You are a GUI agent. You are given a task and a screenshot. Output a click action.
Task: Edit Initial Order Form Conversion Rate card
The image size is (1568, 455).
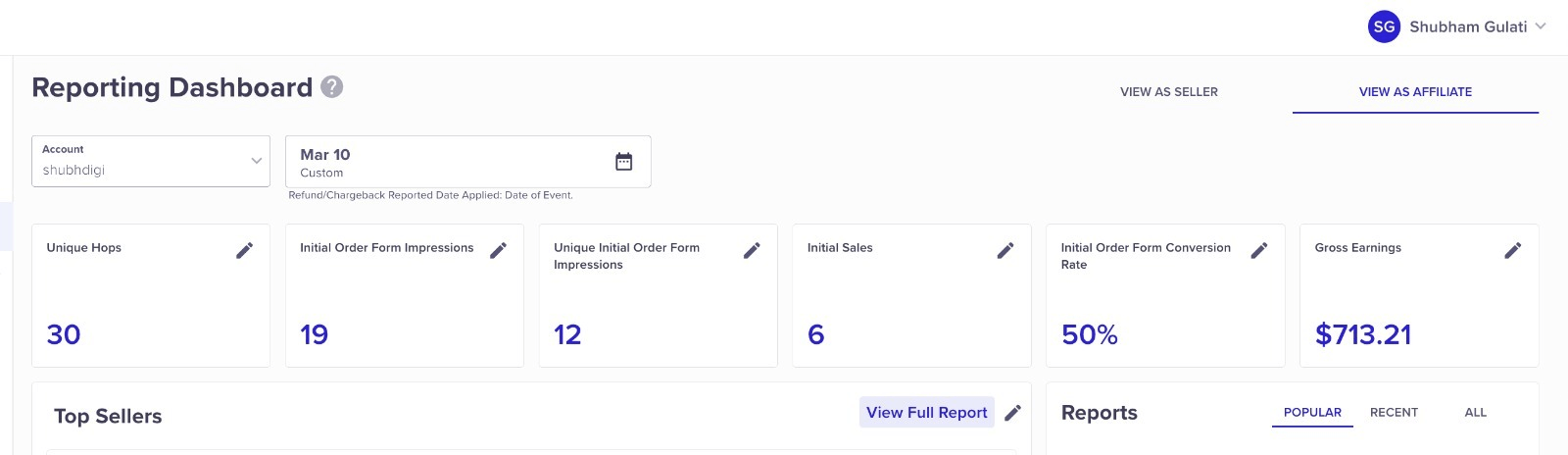pyautogui.click(x=1259, y=250)
